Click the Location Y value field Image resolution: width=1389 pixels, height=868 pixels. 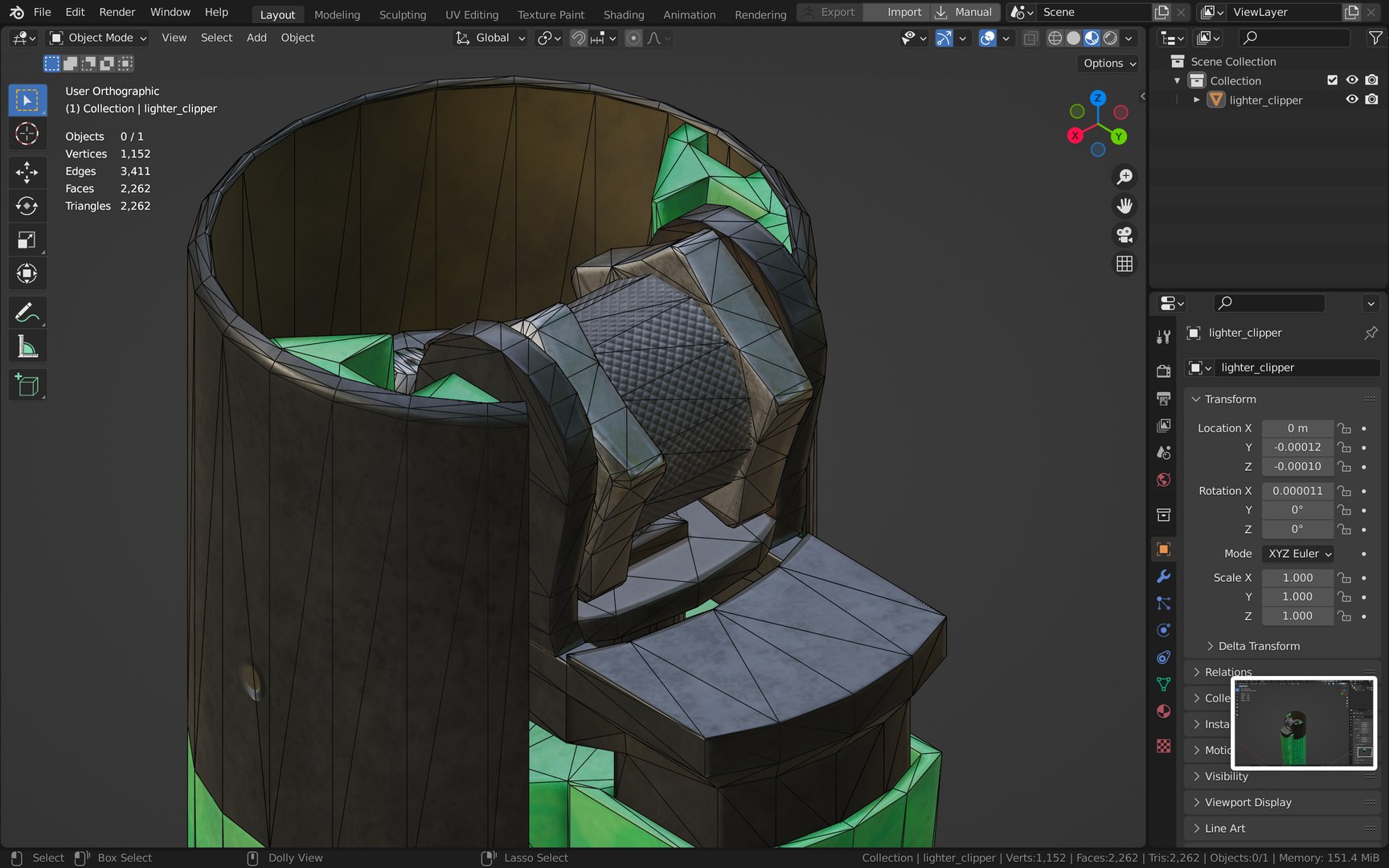click(1297, 448)
